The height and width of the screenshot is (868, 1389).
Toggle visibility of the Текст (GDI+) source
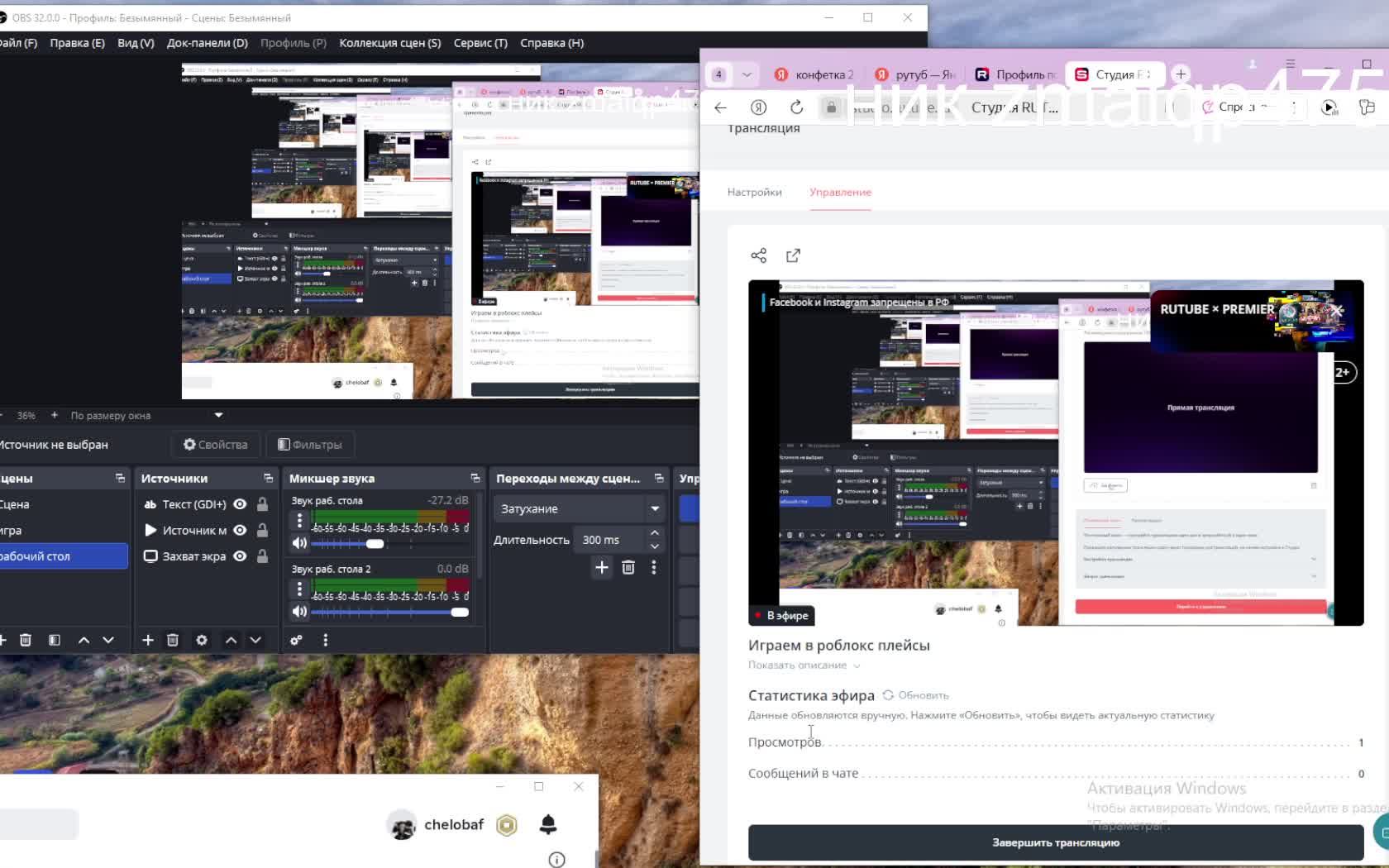(240, 504)
